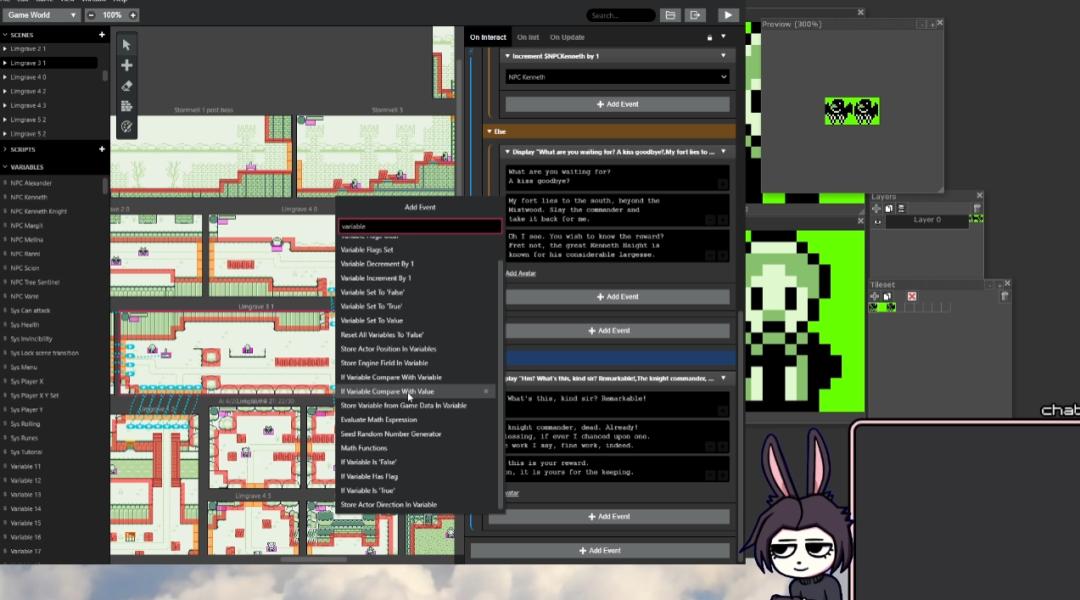Collapse the Increment $NPCKenneth event
Screen dimensions: 1080x600
(508, 56)
